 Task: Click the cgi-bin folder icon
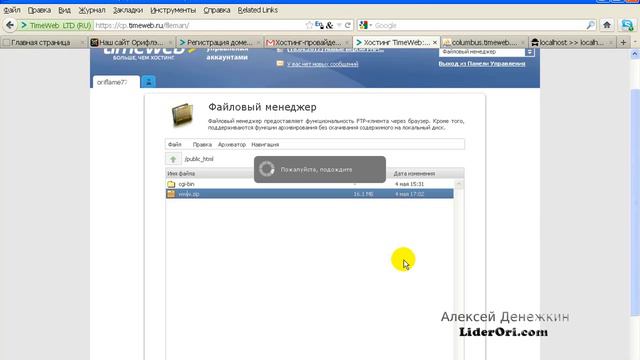tap(171, 184)
